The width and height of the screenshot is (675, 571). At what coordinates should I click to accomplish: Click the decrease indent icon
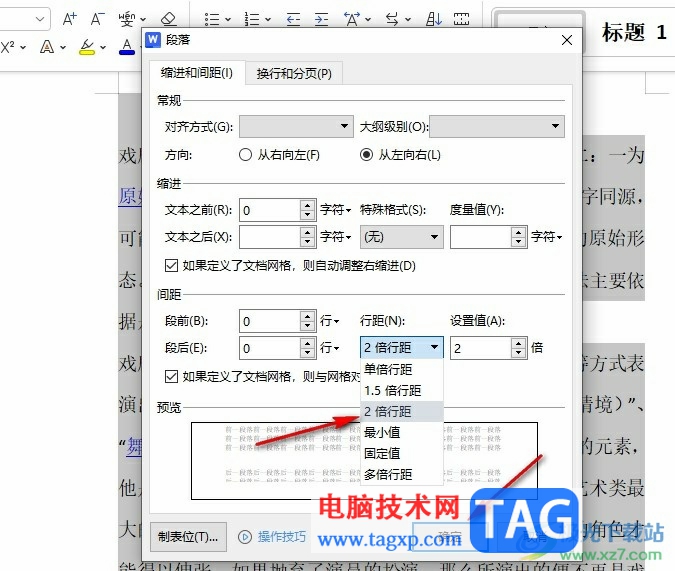click(x=293, y=19)
